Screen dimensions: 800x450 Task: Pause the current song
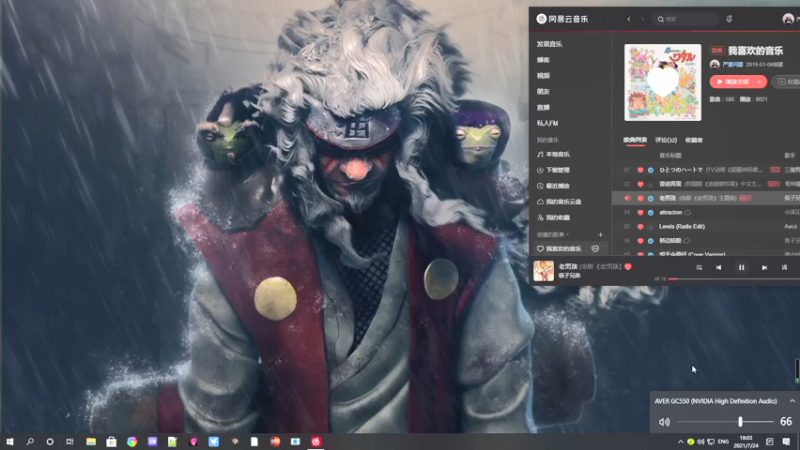click(x=741, y=267)
